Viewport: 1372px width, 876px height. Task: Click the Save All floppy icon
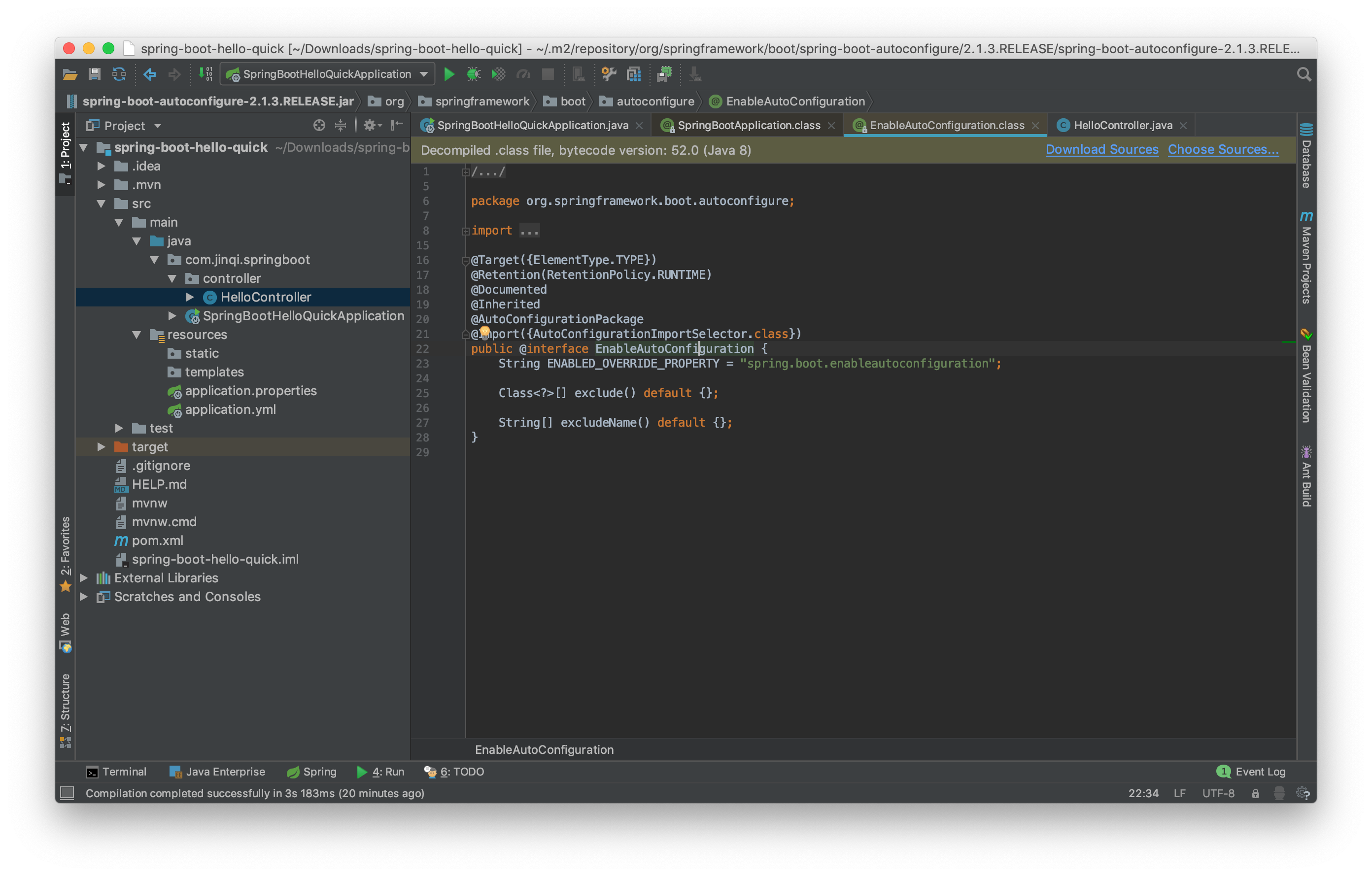[x=95, y=74]
